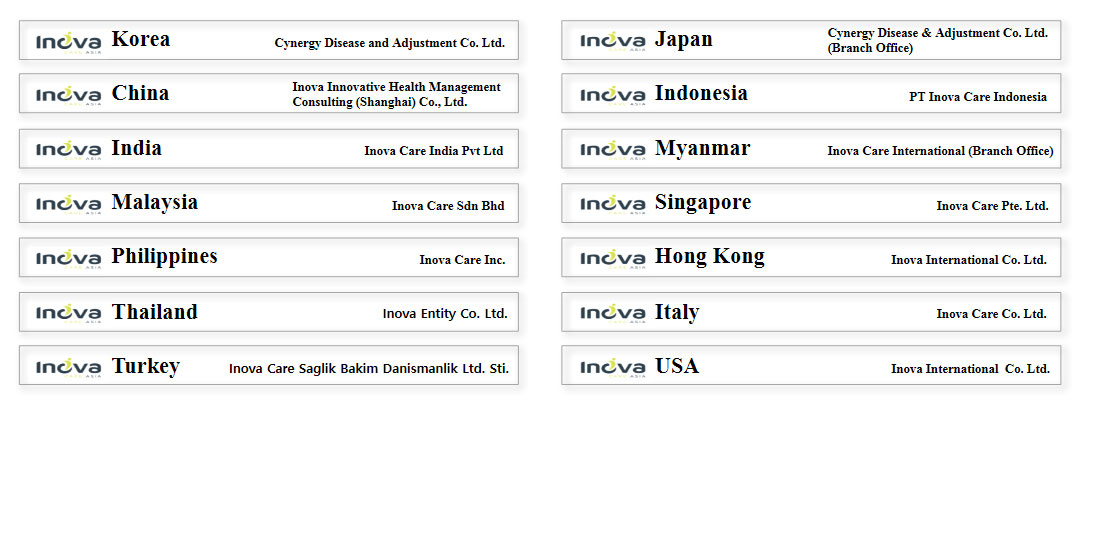Viewport: 1094px width, 537px height.
Task: Click 'Inova Care Saglik Bakim Danismanlik Ltd. Sti.'
Action: pyautogui.click(x=369, y=368)
